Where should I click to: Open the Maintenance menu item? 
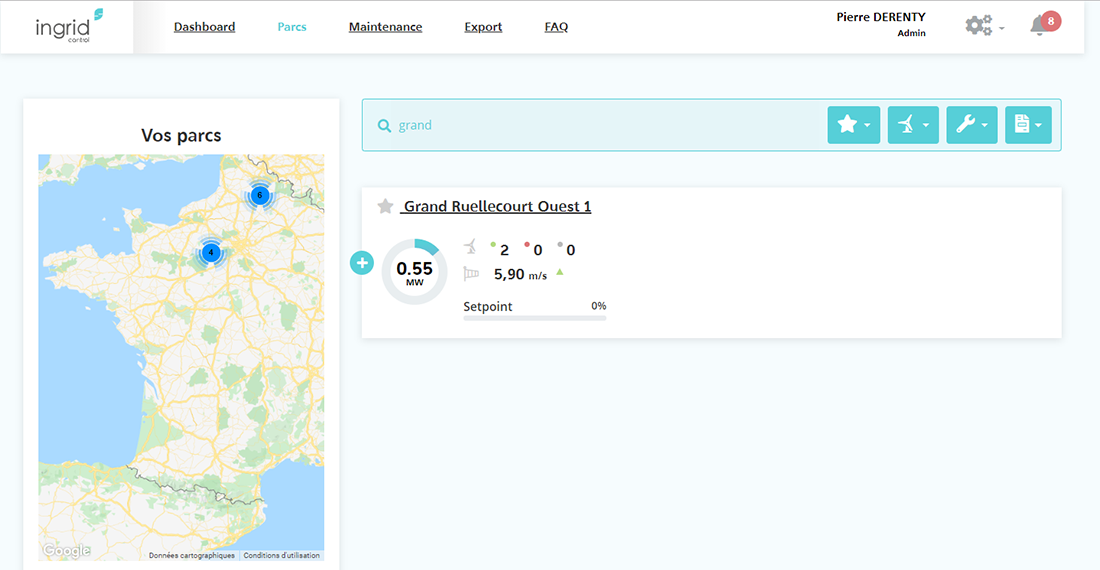click(385, 27)
